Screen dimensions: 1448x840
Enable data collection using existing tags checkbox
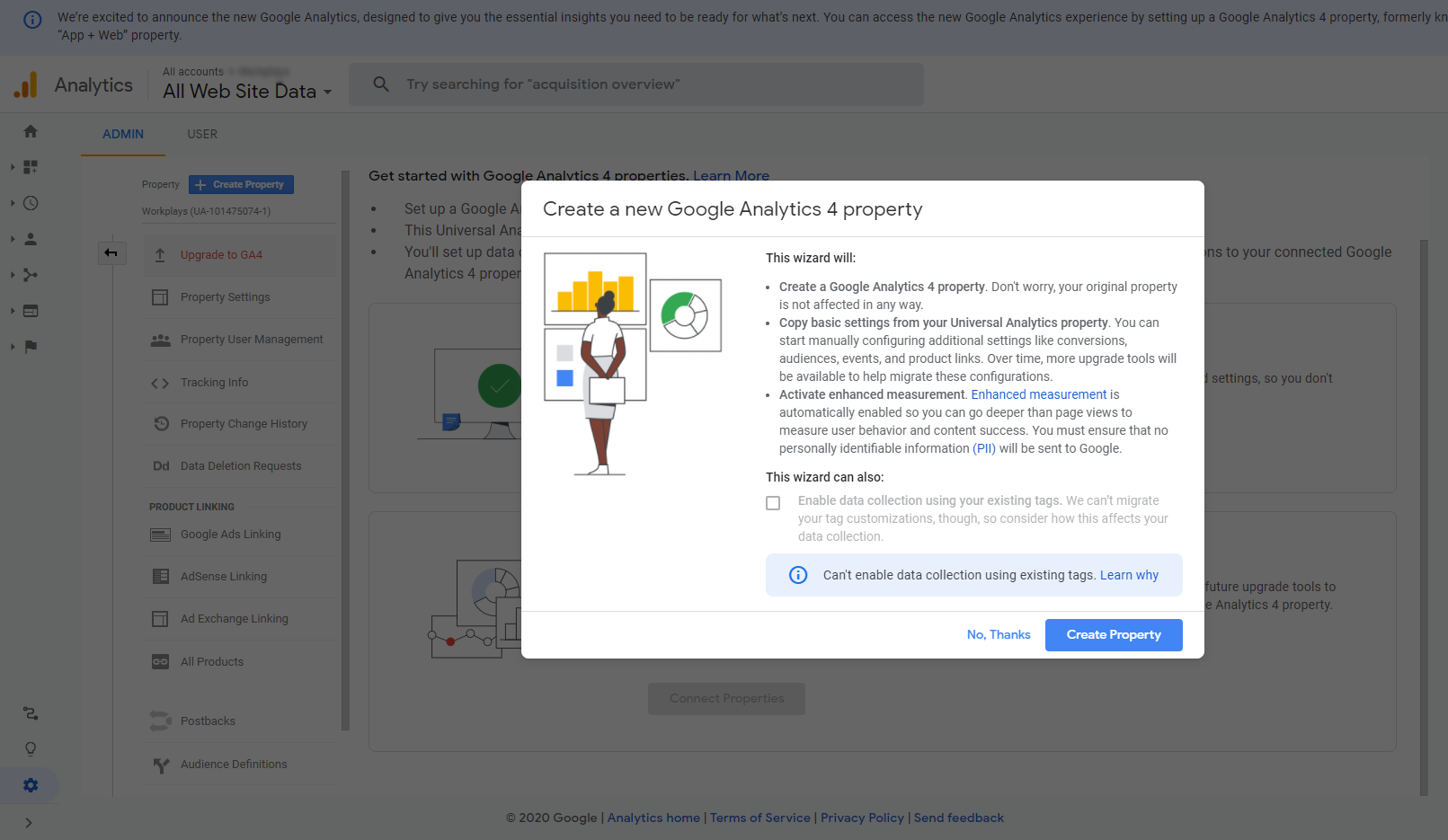point(773,503)
